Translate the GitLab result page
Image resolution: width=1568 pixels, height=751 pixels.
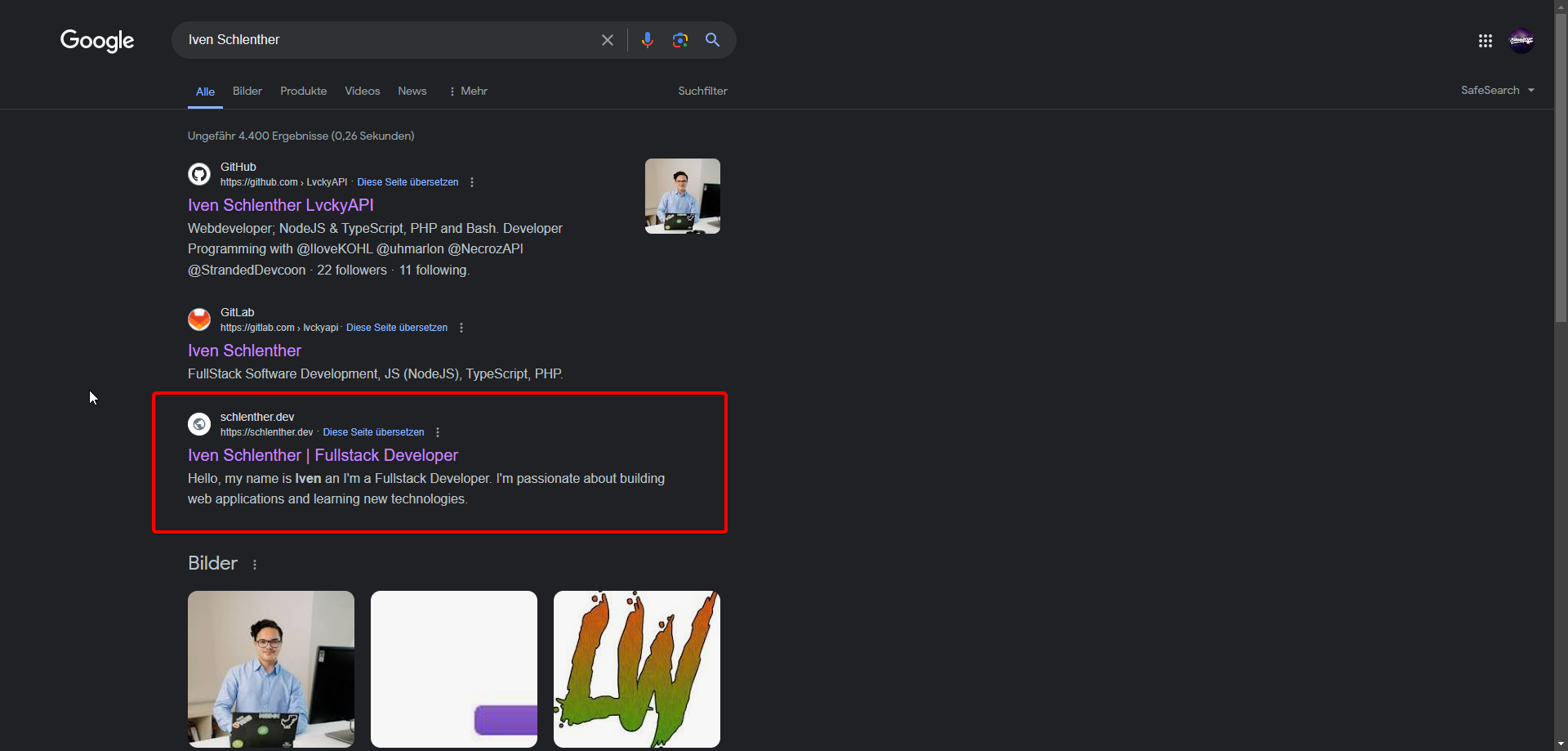coord(397,328)
